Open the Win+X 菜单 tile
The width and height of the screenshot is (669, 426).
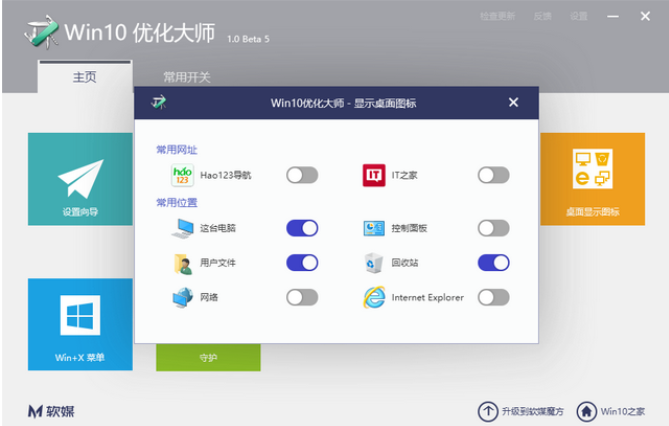pos(80,324)
